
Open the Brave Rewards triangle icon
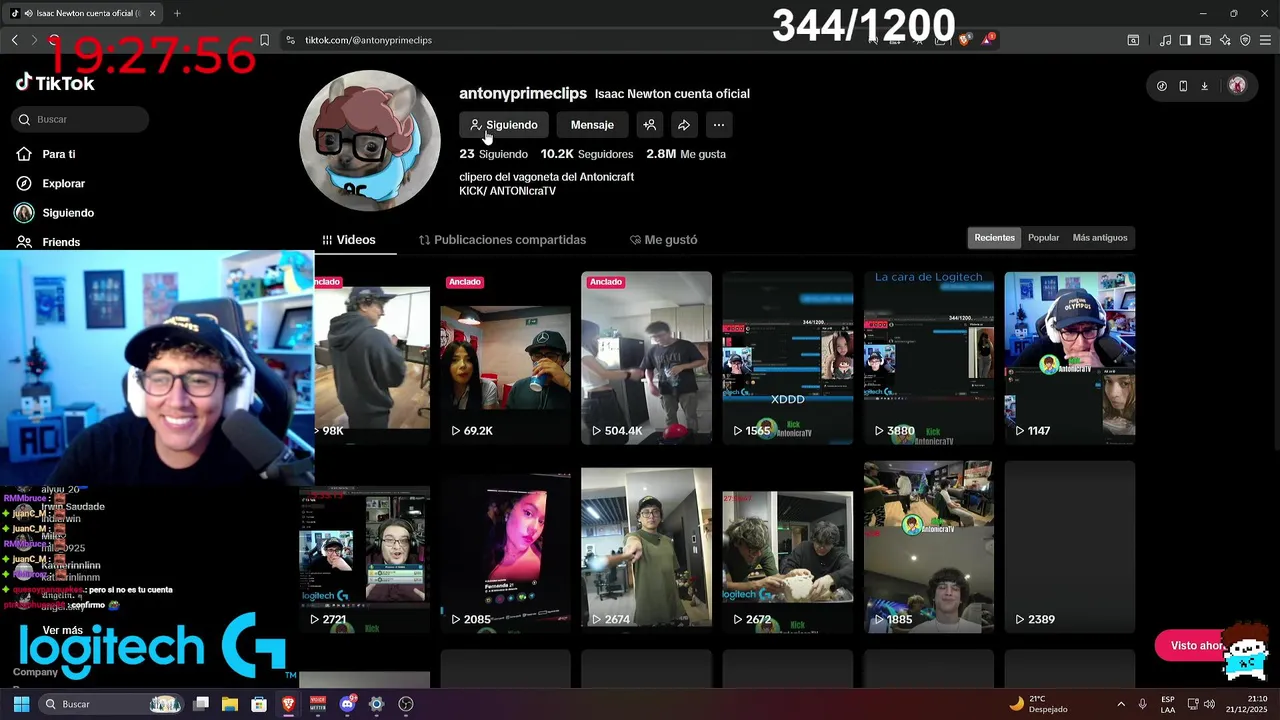coord(988,40)
